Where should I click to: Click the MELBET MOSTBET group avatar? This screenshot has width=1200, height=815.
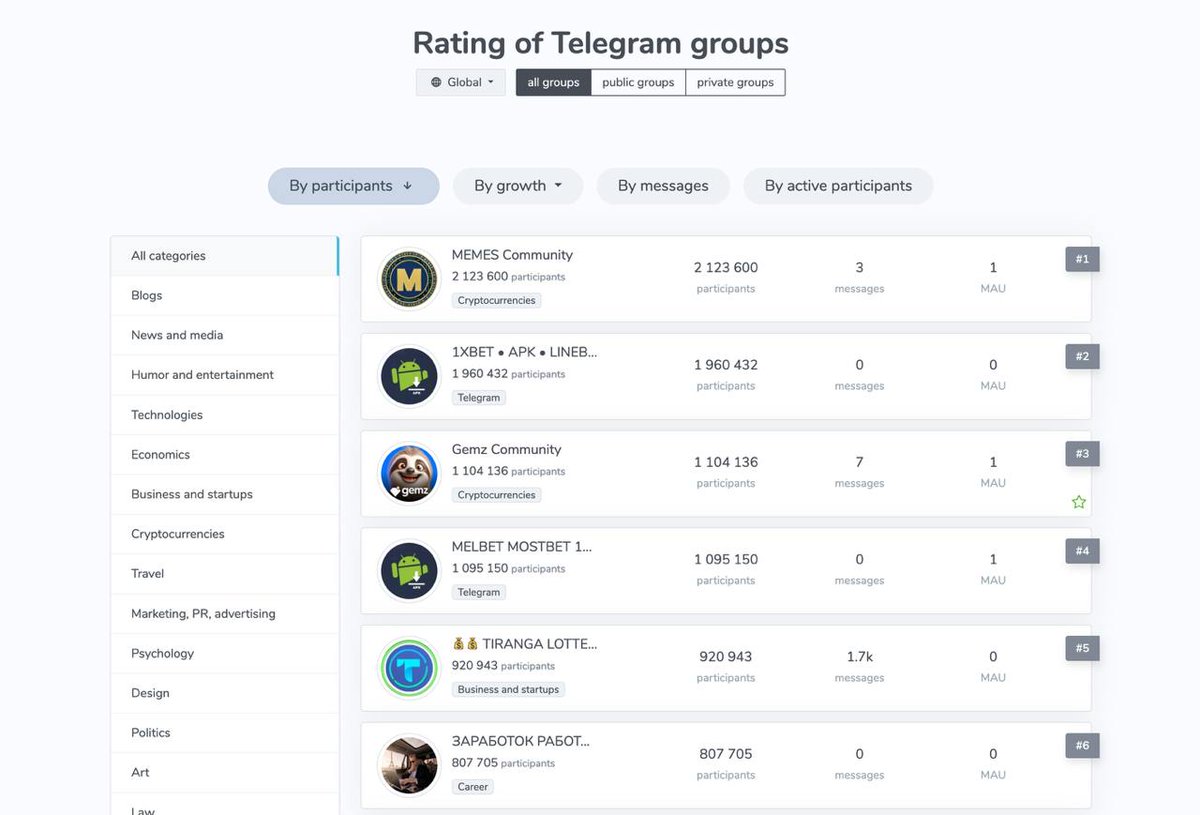(x=408, y=569)
